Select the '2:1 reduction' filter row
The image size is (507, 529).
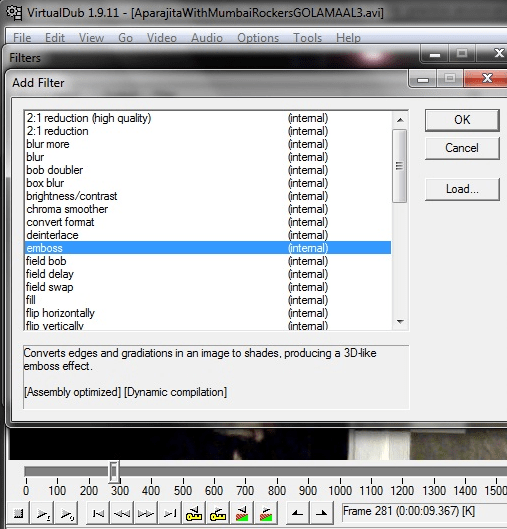click(208, 131)
